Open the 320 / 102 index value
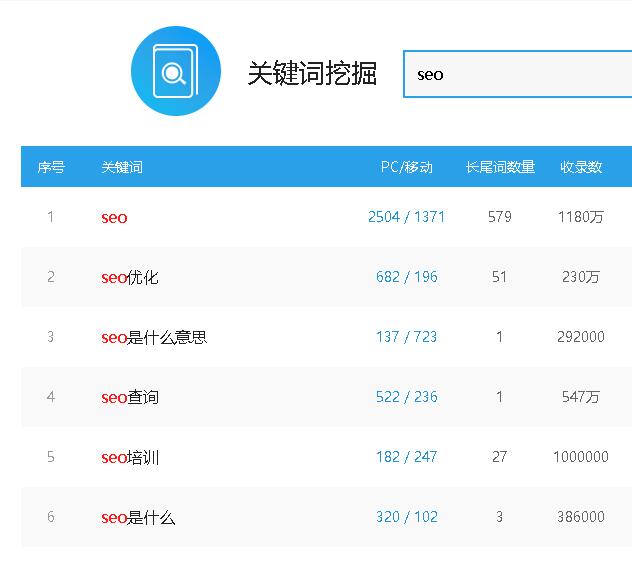Viewport: 632px width, 561px height. pos(406,517)
